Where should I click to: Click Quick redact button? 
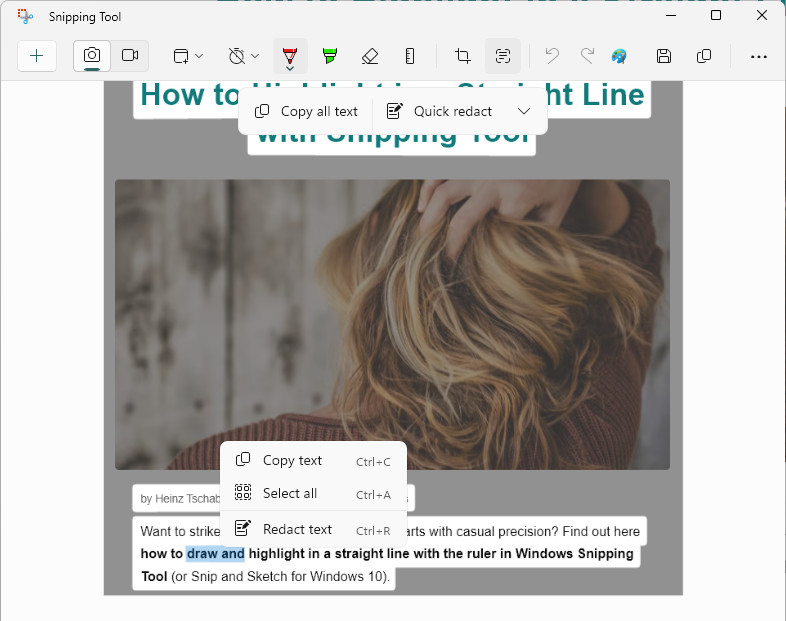click(x=439, y=111)
